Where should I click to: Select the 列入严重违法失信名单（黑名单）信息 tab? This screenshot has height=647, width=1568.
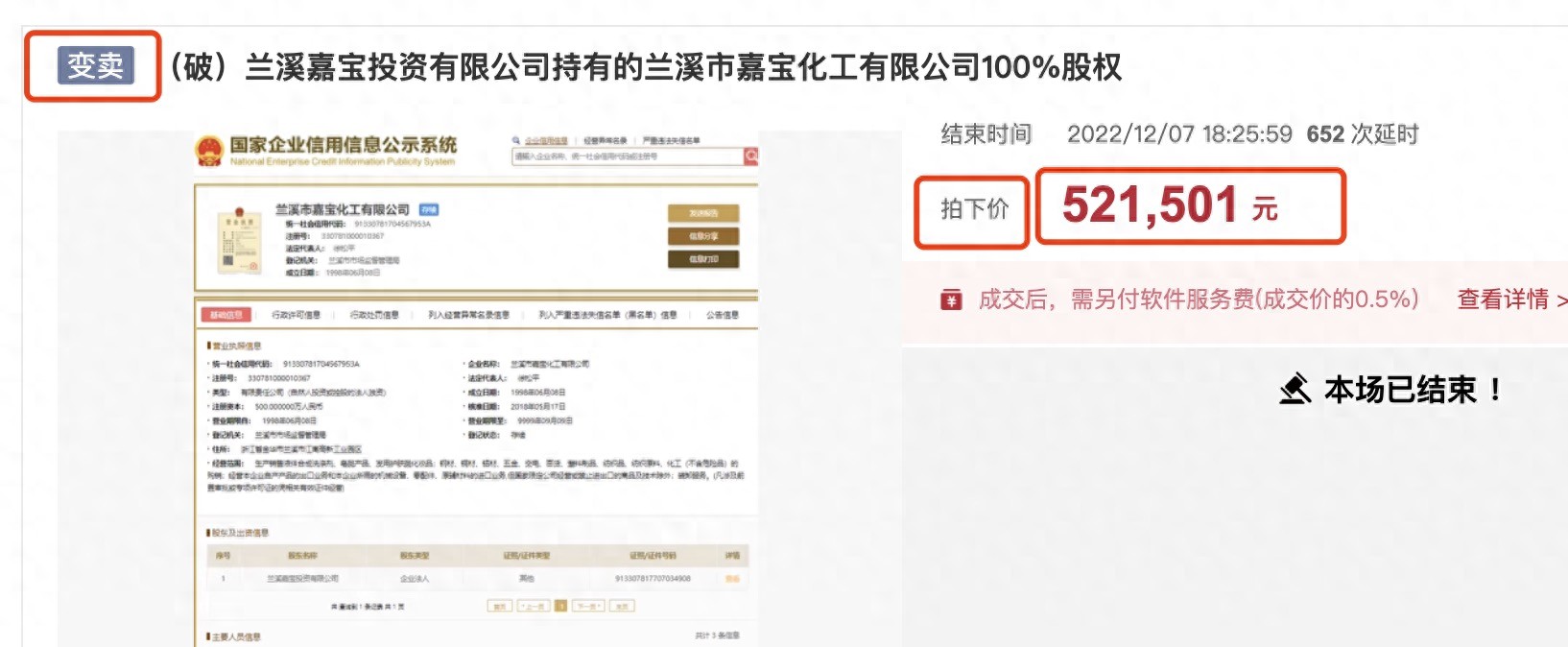point(607,315)
